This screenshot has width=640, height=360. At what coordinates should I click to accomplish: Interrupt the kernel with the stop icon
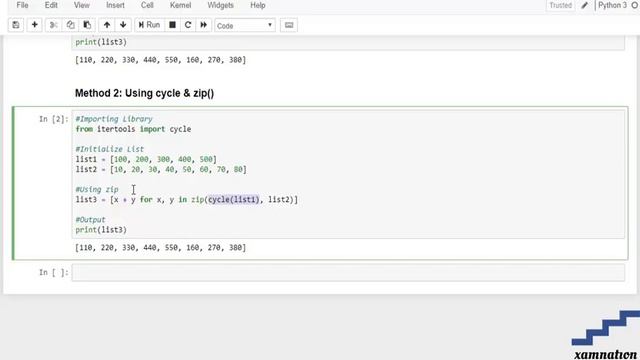point(172,25)
